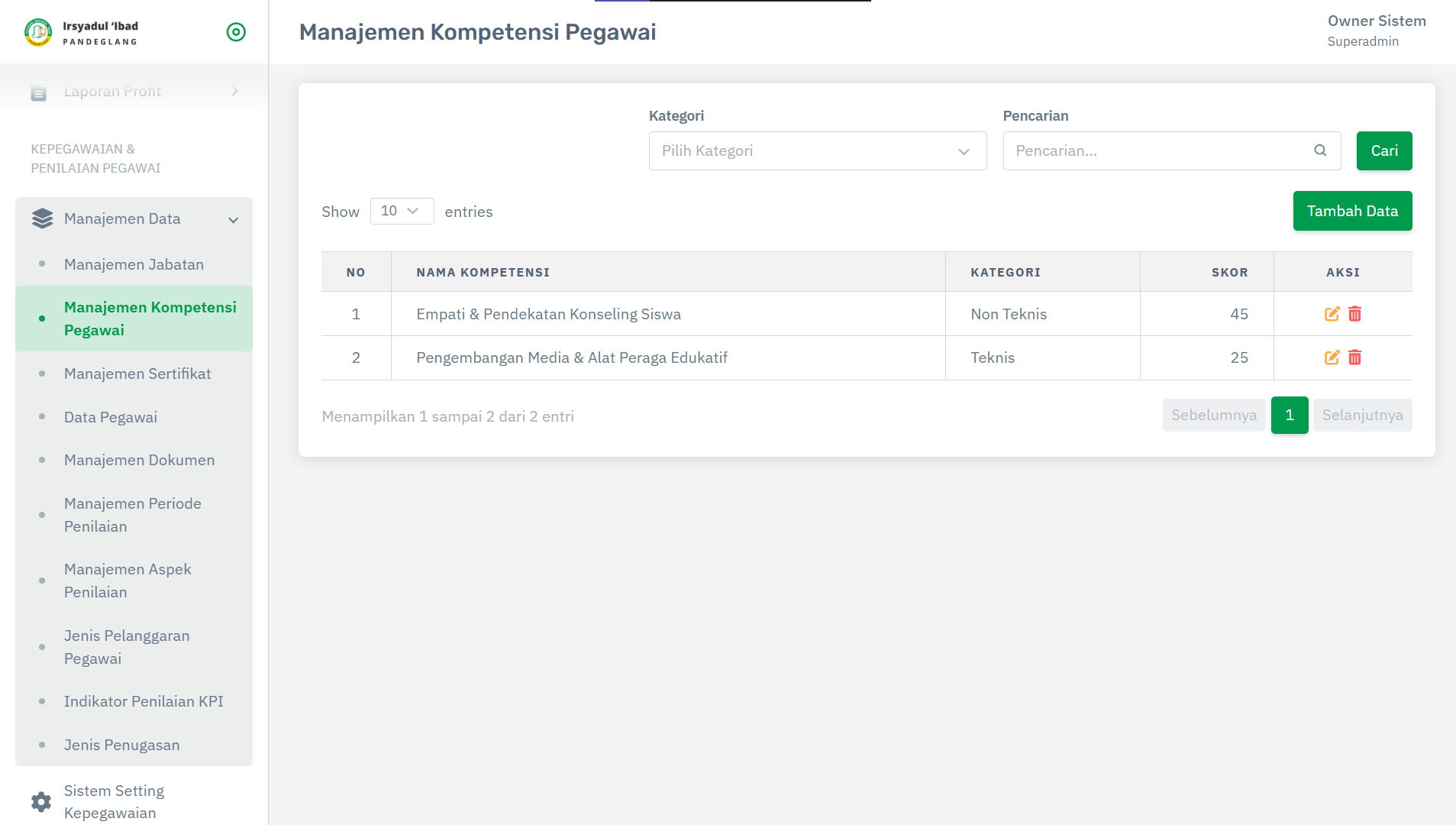The image size is (1456, 825).
Task: Toggle the sidebar pin circle icon
Action: coord(236,32)
